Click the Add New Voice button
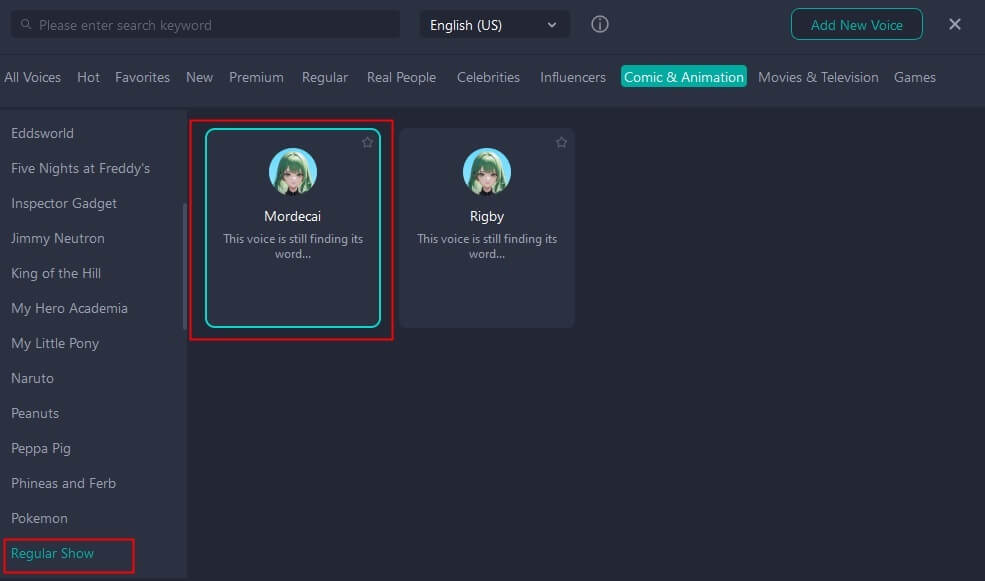This screenshot has width=985, height=581. [856, 25]
